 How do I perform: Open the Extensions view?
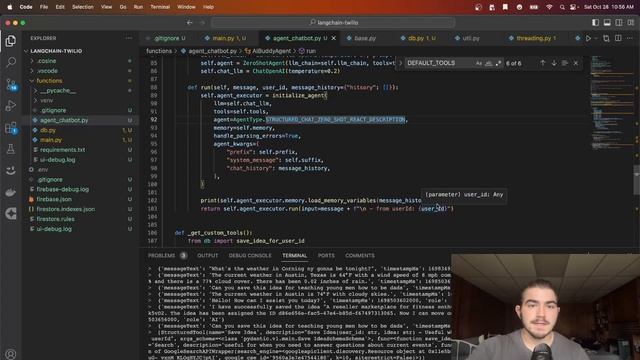click(x=11, y=128)
